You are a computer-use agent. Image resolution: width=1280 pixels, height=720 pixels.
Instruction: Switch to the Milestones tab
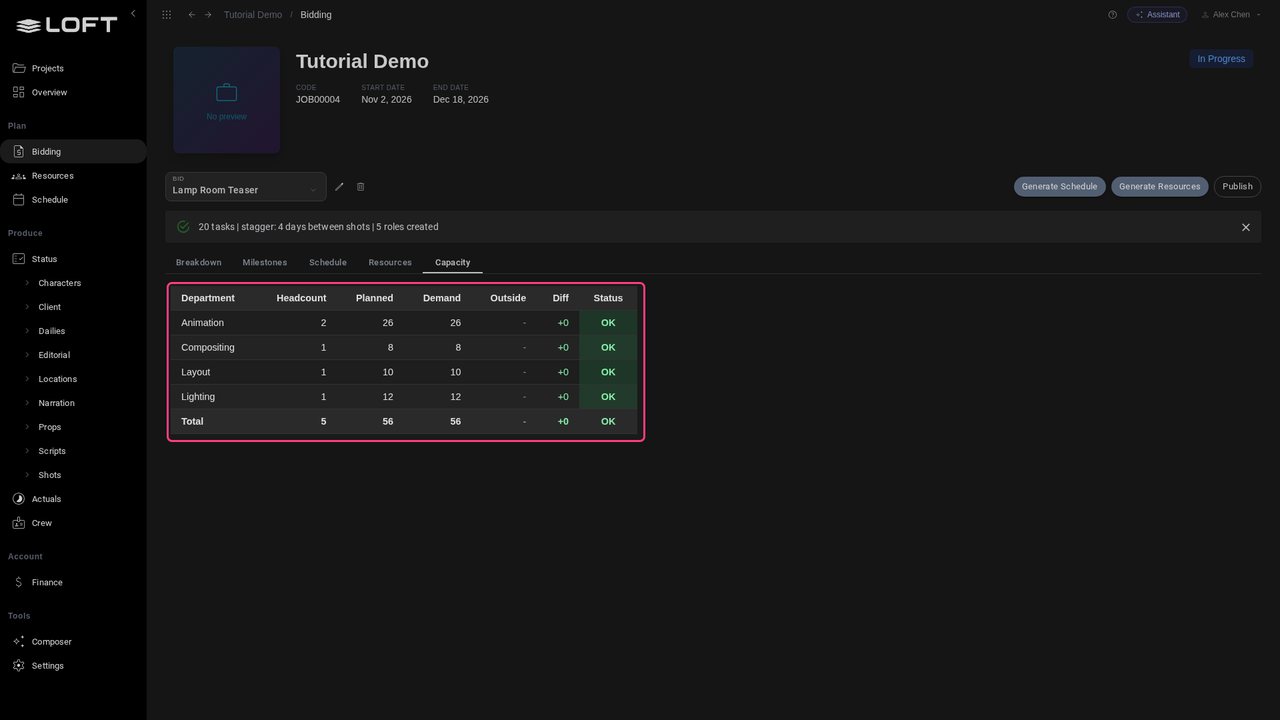pyautogui.click(x=265, y=263)
